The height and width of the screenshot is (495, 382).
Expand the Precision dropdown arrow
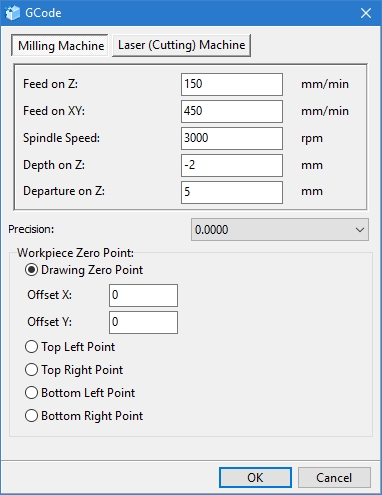(x=359, y=230)
